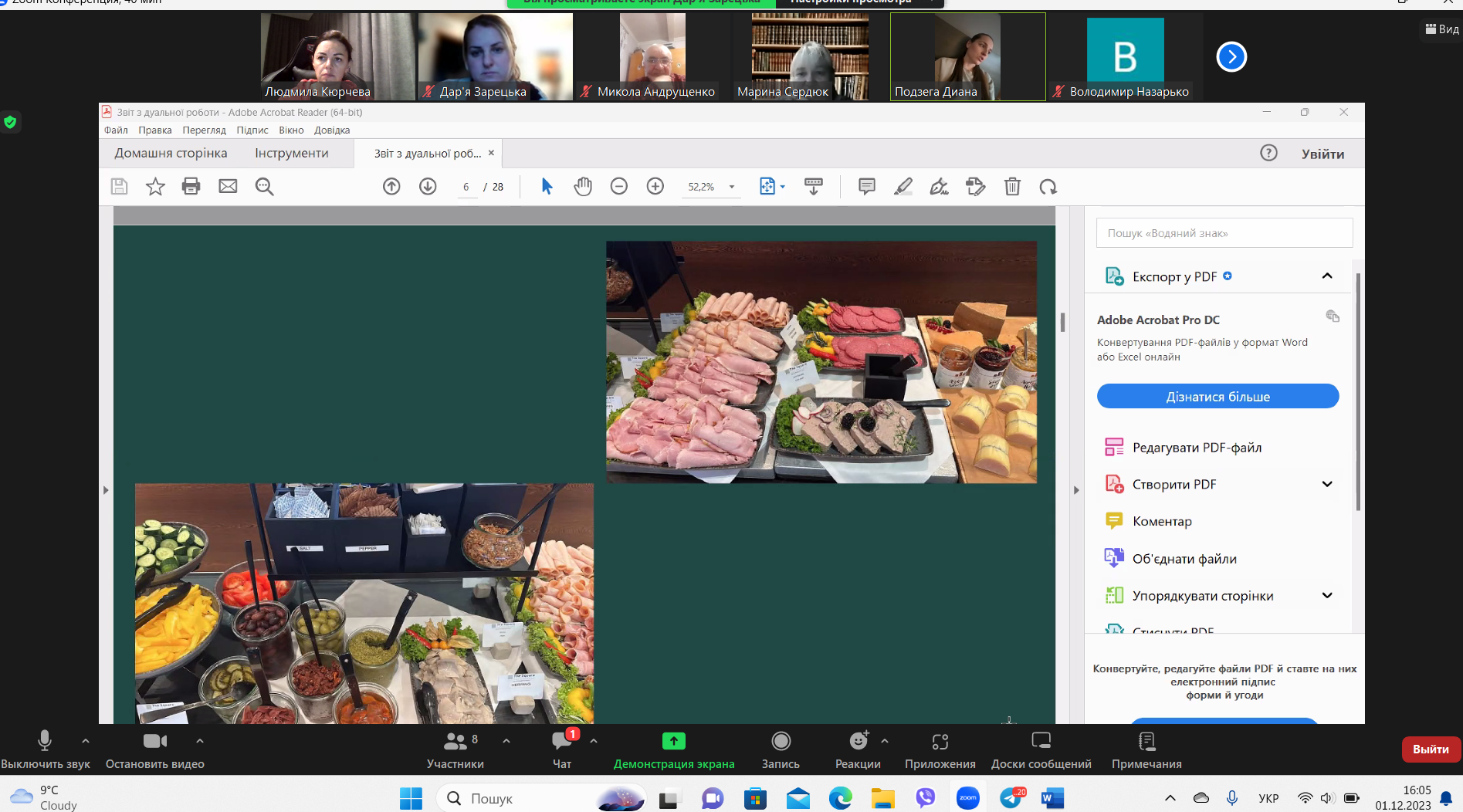The width and height of the screenshot is (1463, 812).
Task: Open the add comment note tool
Action: [x=866, y=186]
